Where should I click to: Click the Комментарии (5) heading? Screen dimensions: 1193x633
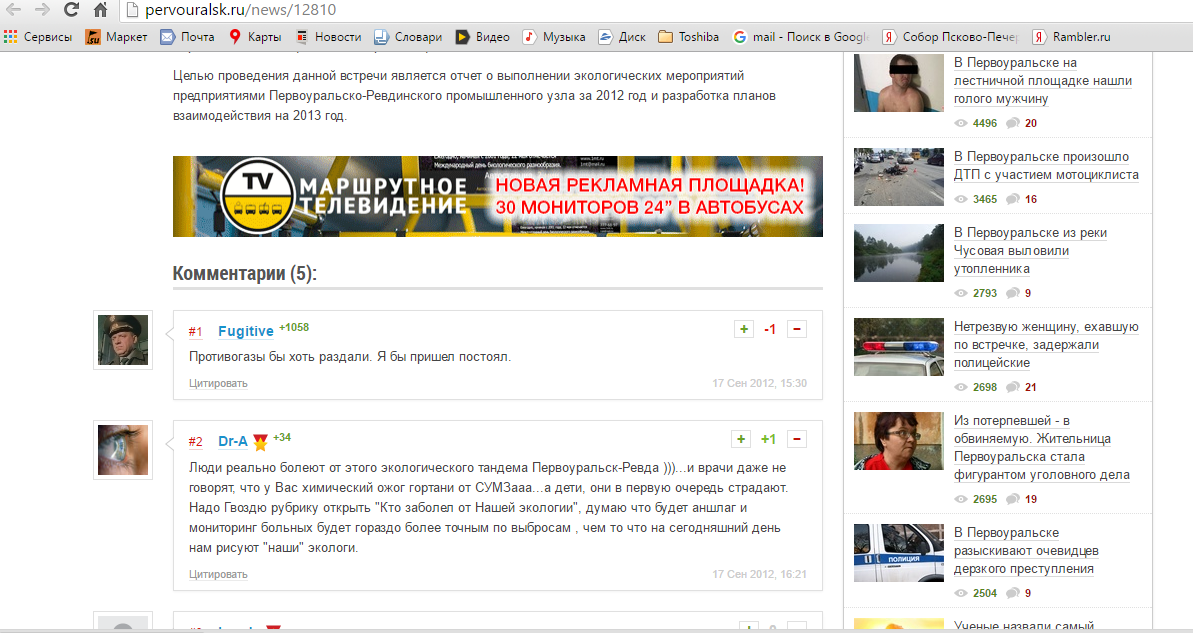[244, 273]
